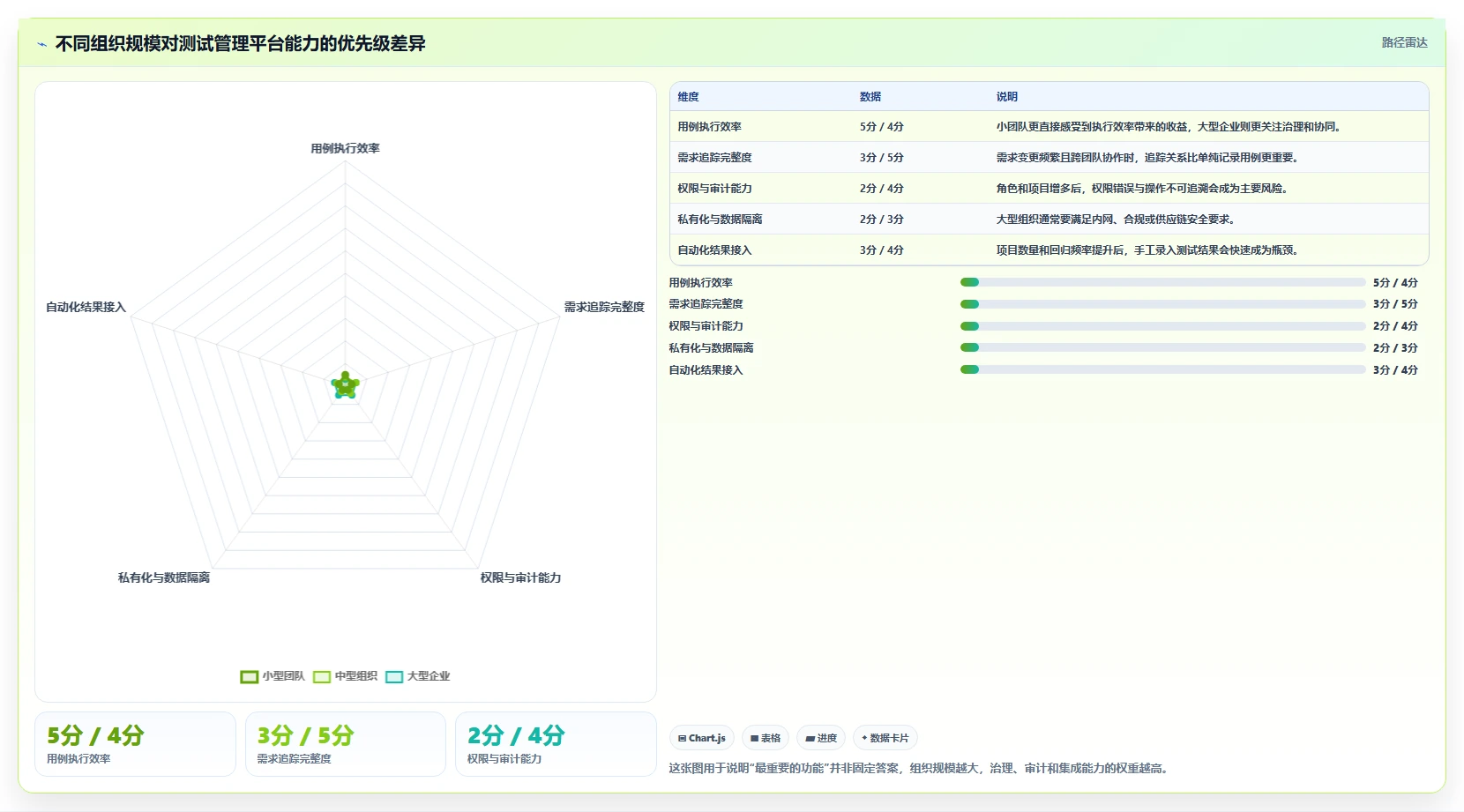Click 2分 / 3分 value beside progress bar
The image size is (1464, 812).
pos(1395,348)
